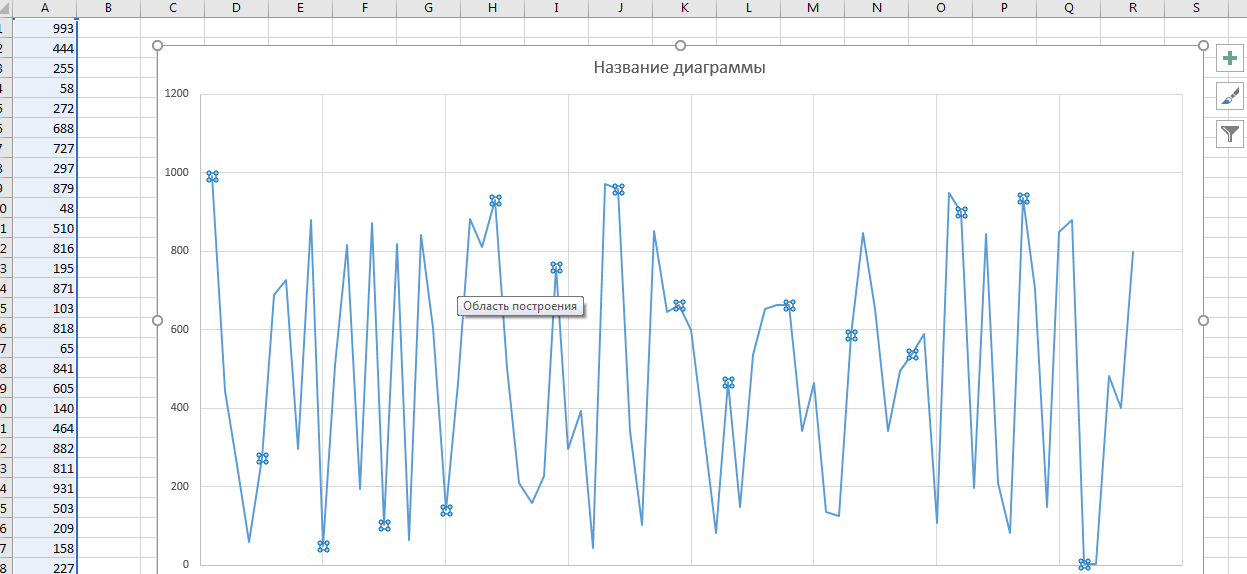This screenshot has height=574, width=1247.
Task: Click the "Область построения" tooltip area
Action: point(520,306)
